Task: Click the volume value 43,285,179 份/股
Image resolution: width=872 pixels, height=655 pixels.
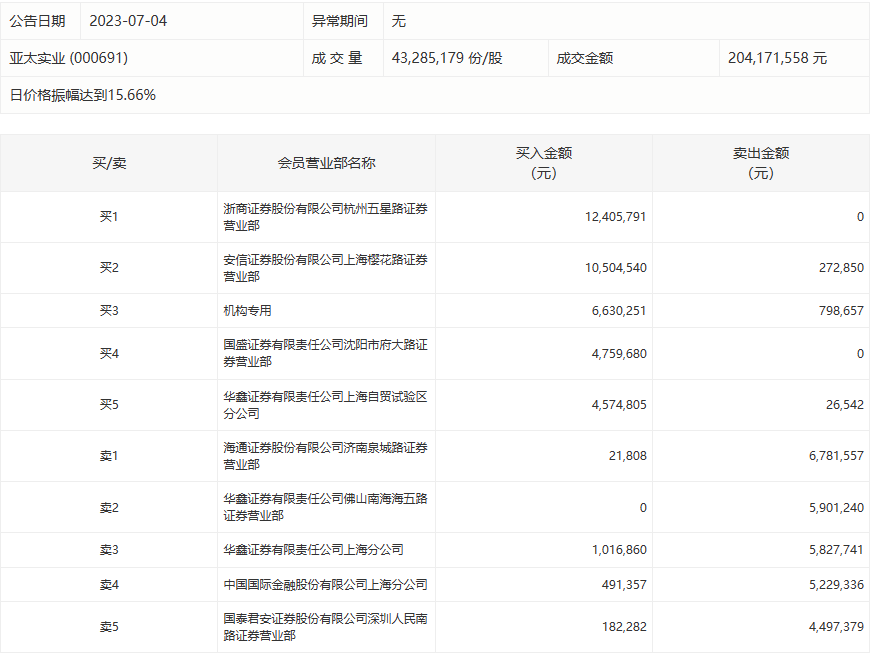Action: point(447,58)
